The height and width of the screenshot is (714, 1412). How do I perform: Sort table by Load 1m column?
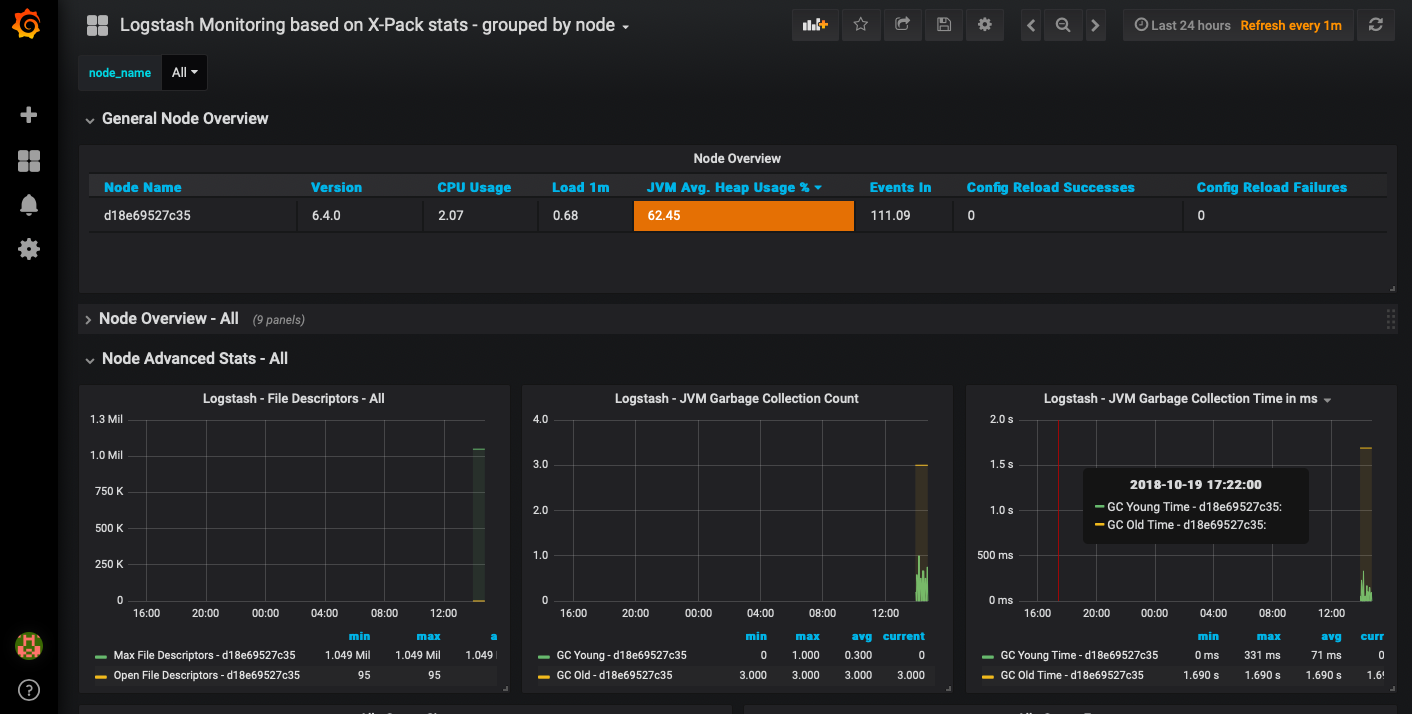581,187
